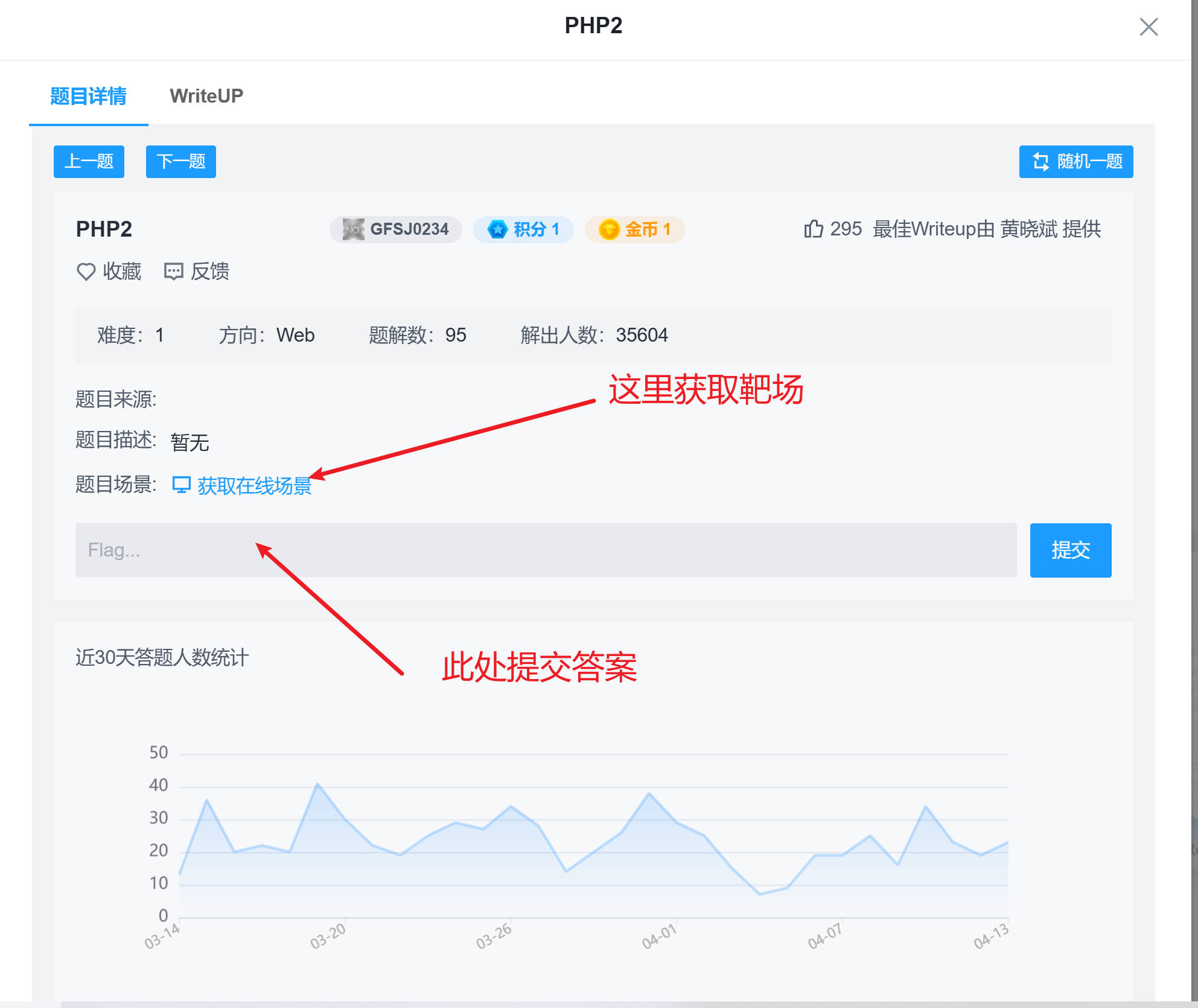Screen dimensions: 1198x1008
Task: Click the 黄晓斌 writeup author name
Action: click(x=1028, y=229)
